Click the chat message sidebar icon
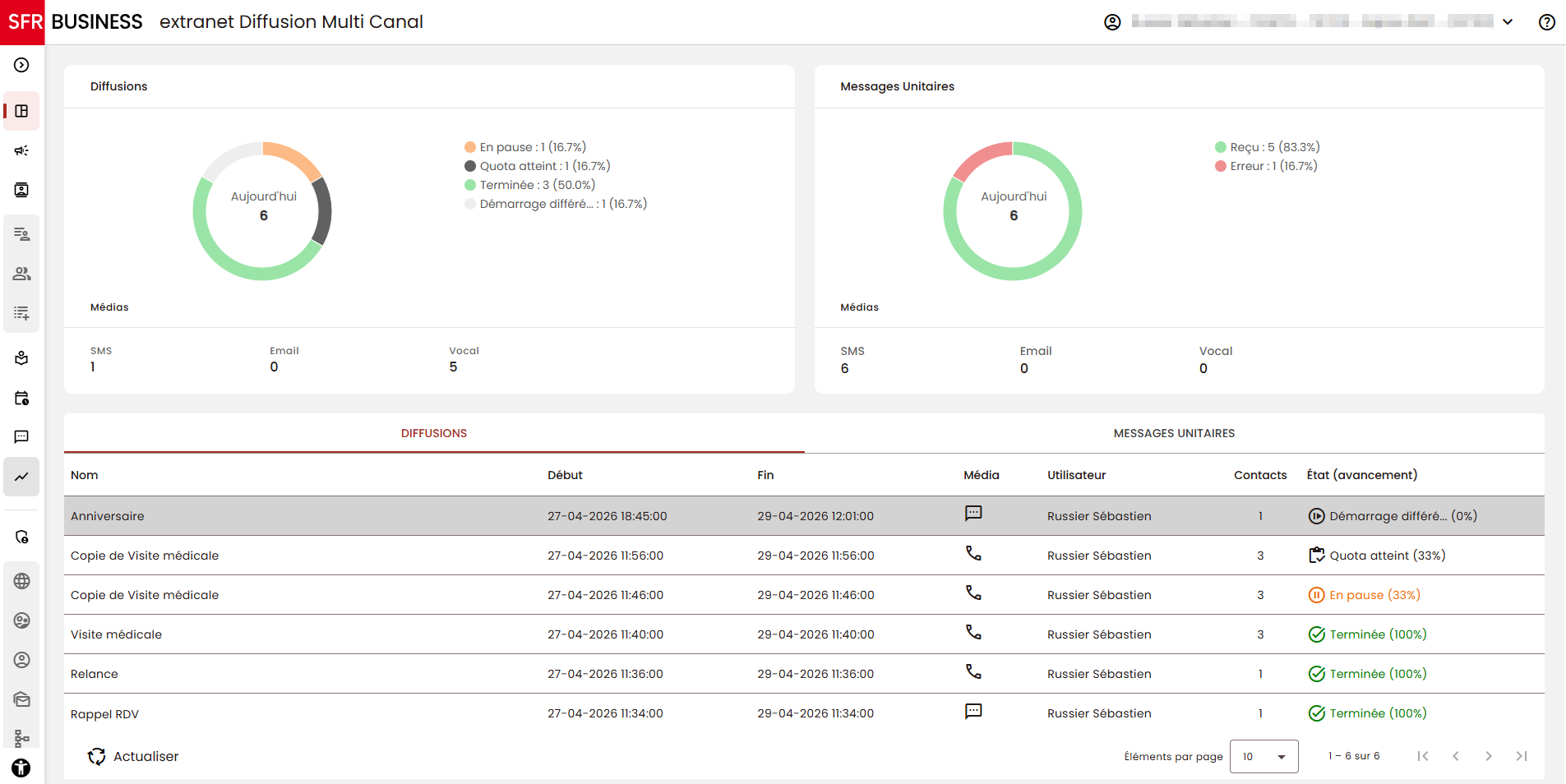The height and width of the screenshot is (784, 1566). click(x=22, y=437)
